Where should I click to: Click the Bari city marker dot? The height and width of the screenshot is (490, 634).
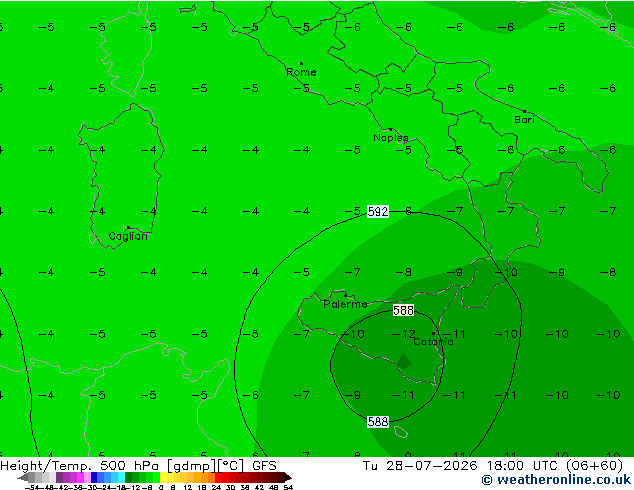click(x=524, y=111)
